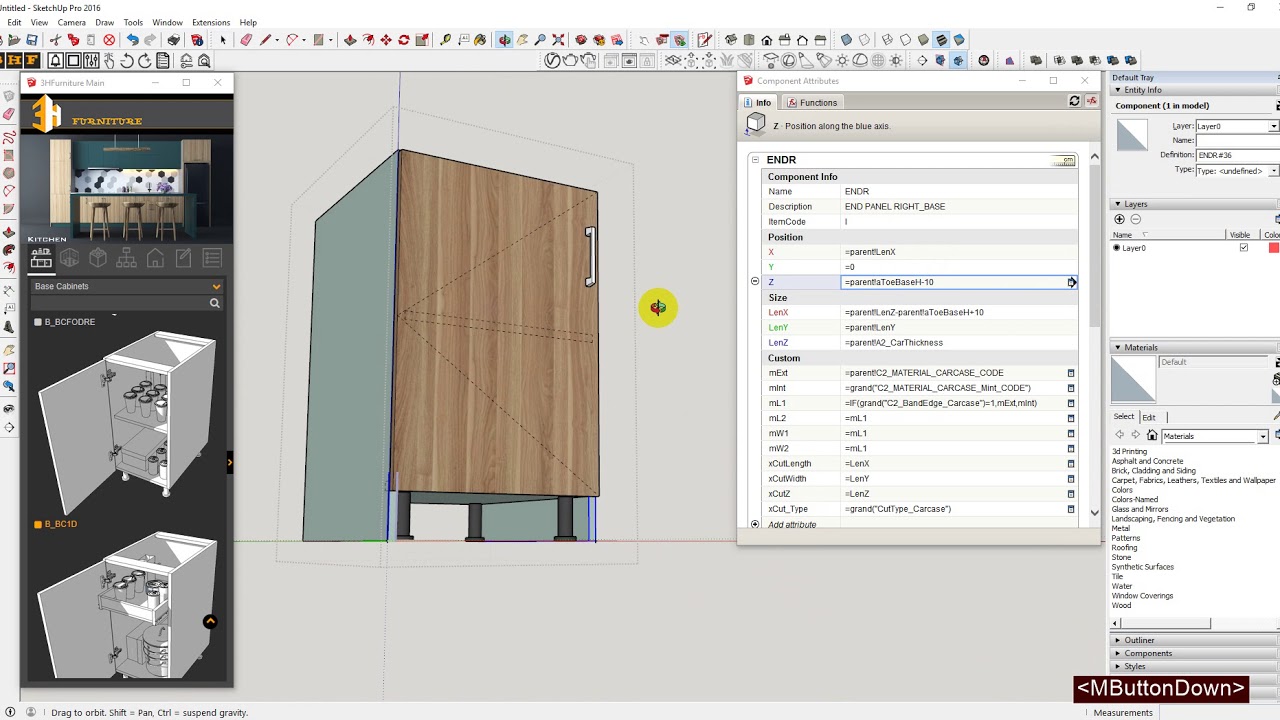1280x720 pixels.
Task: Undo the last action via toolbar
Action: click(132, 40)
